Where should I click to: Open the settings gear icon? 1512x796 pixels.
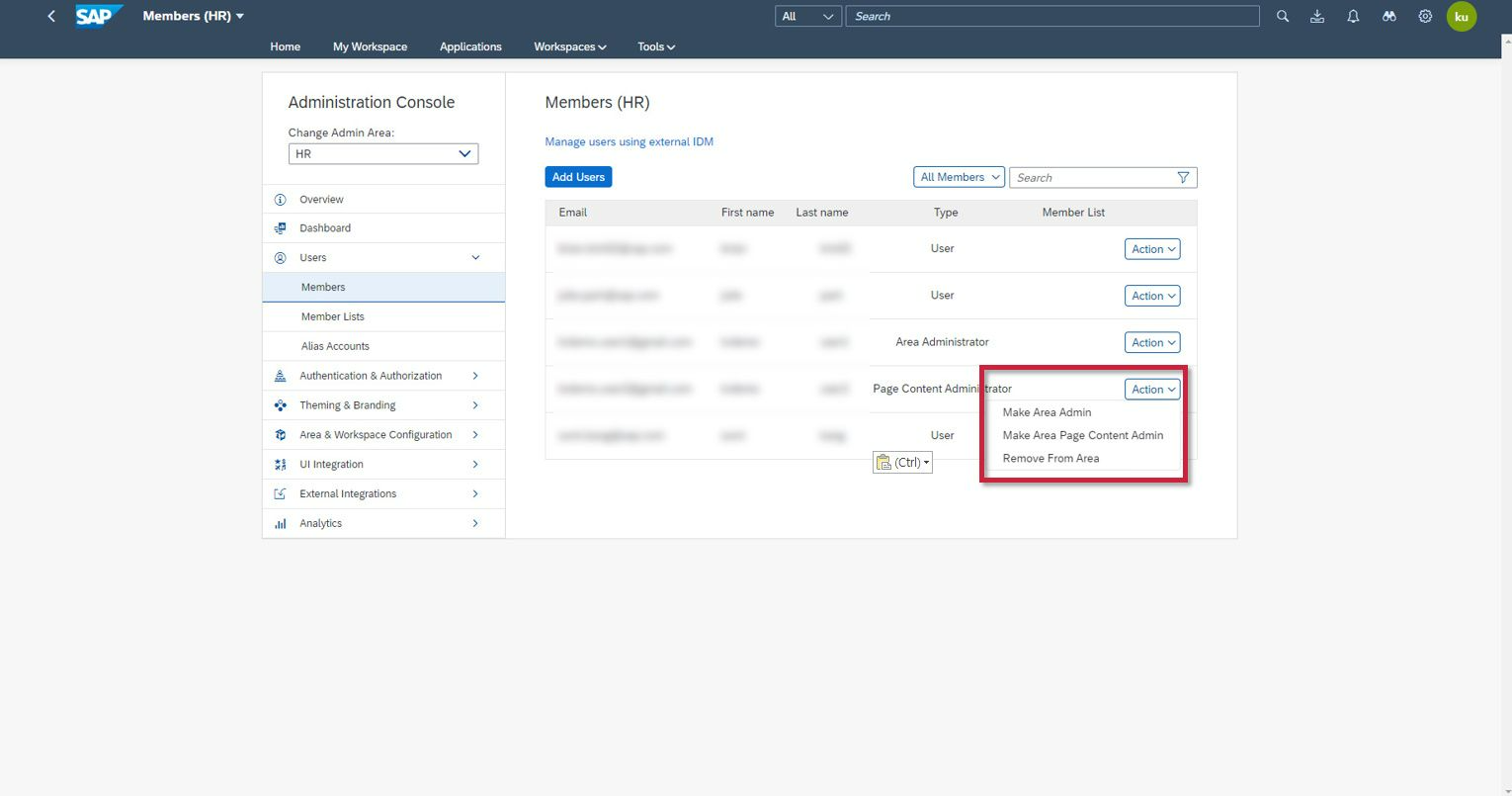(1425, 16)
